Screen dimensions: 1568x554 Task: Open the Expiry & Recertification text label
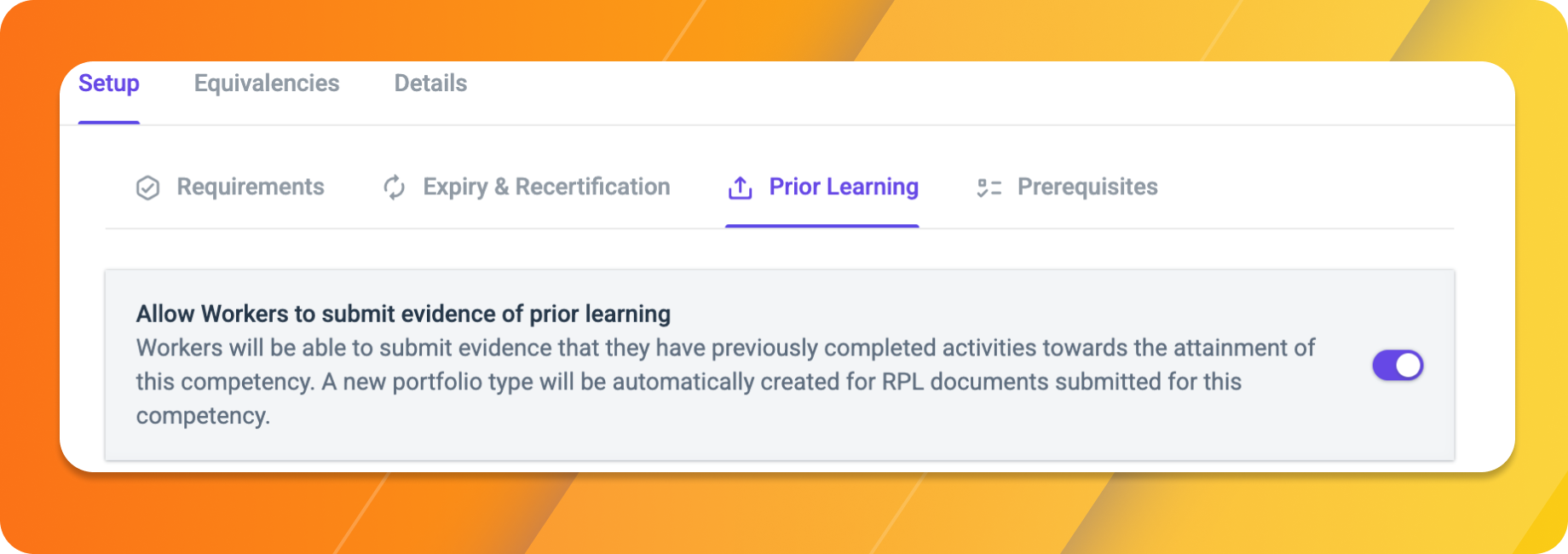(546, 187)
